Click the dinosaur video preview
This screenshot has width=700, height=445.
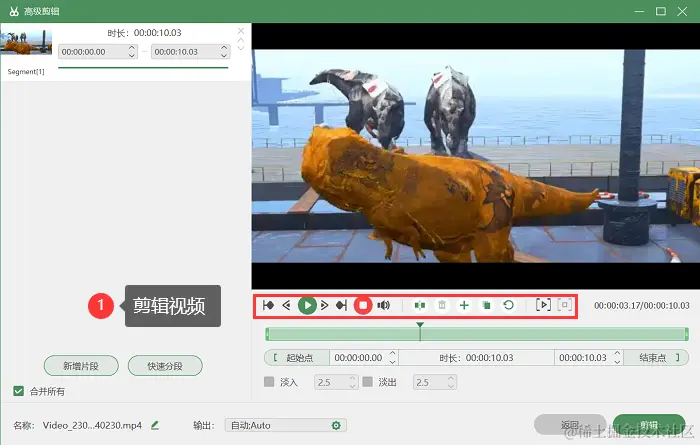coord(475,156)
